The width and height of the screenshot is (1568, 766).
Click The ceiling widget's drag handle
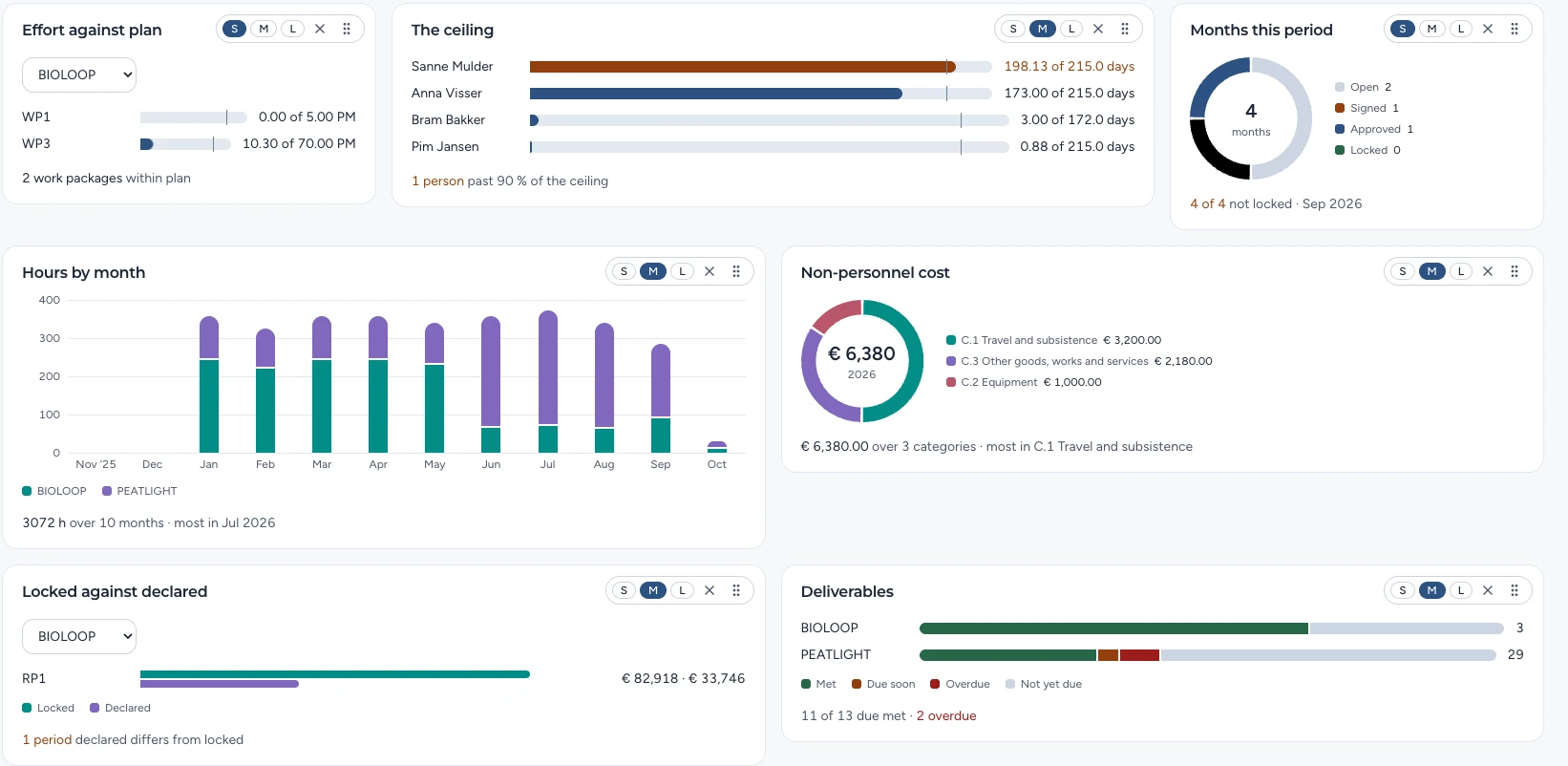[x=1125, y=29]
